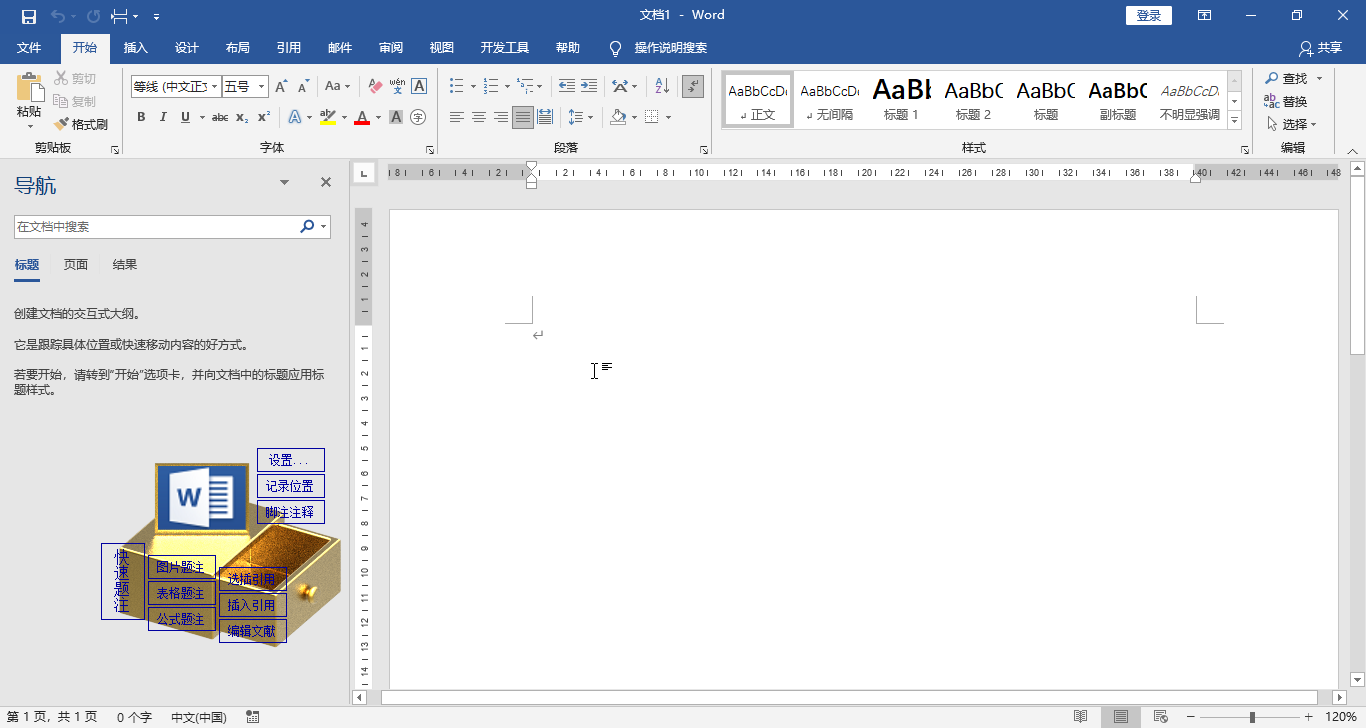Open the References (引用) ribbon tab
1366x728 pixels.
click(x=289, y=48)
